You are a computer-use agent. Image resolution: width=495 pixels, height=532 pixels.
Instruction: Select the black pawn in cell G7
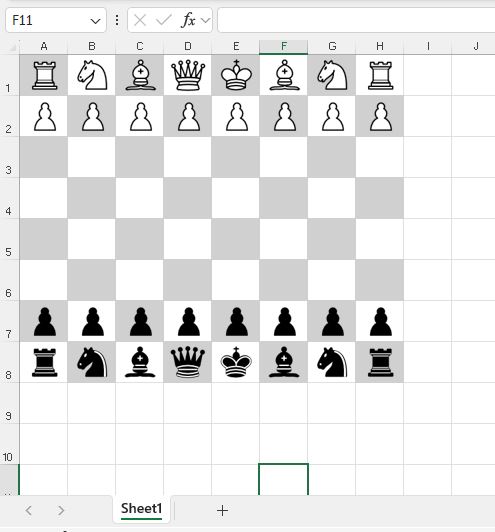[333, 322]
